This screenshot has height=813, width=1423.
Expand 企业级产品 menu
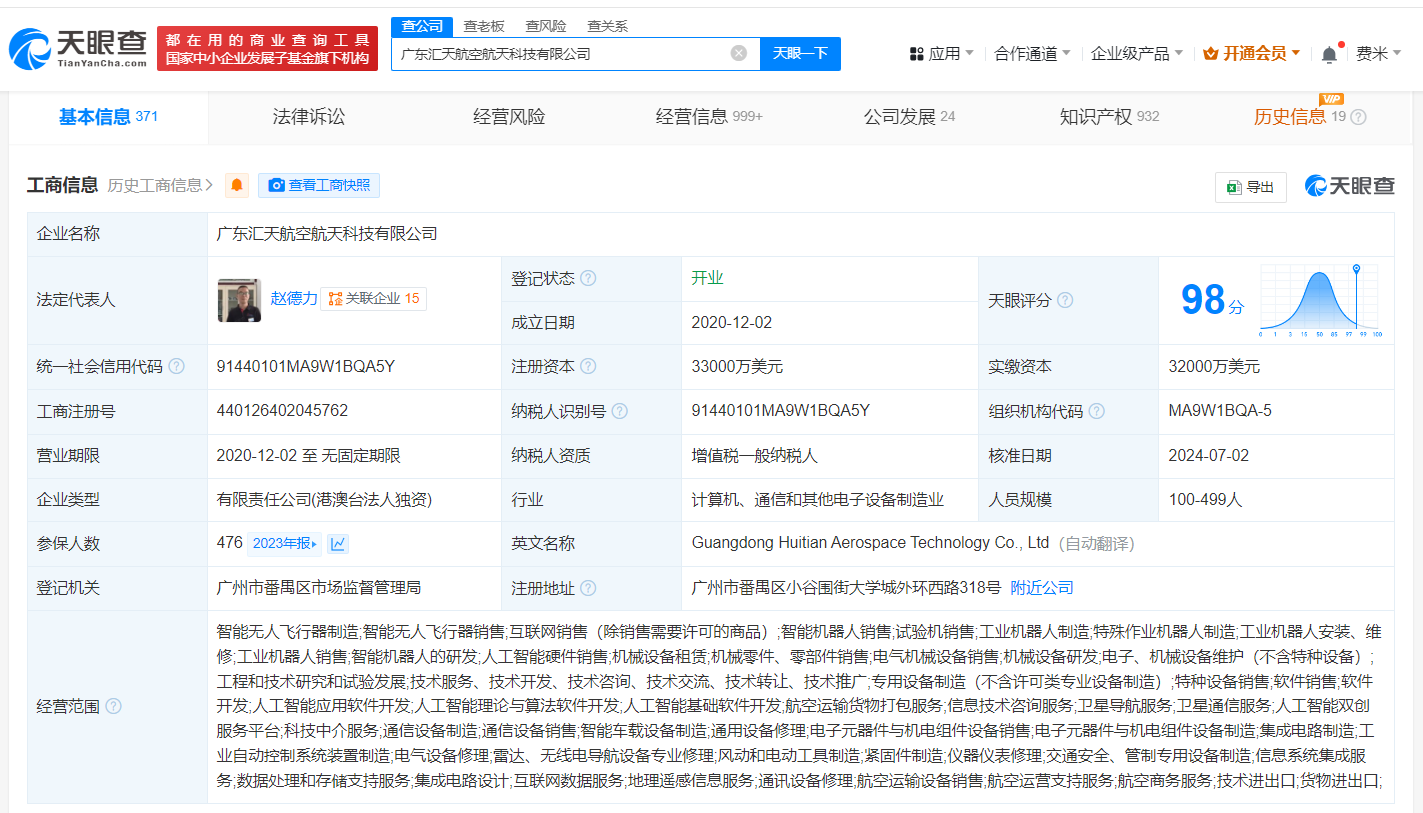coord(1136,54)
